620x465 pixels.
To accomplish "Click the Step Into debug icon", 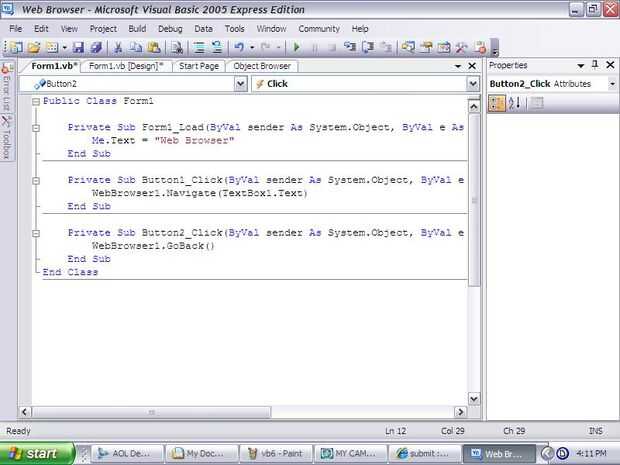I will coord(350,47).
